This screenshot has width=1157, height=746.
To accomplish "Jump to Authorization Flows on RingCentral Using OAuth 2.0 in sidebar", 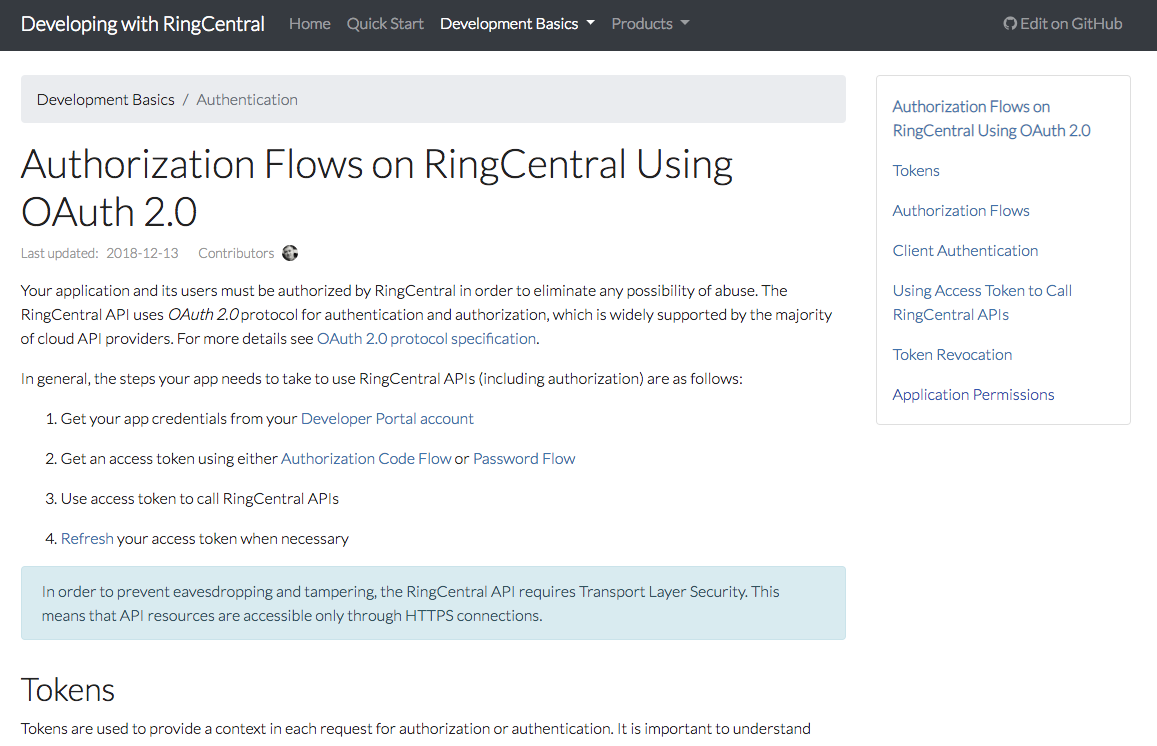I will click(991, 118).
